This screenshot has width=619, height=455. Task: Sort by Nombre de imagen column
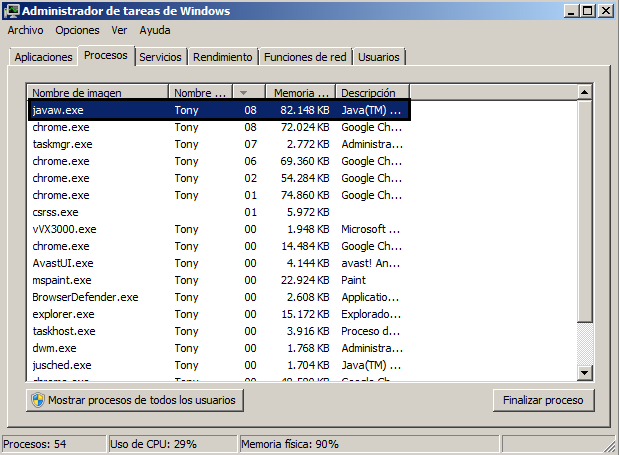(x=98, y=93)
